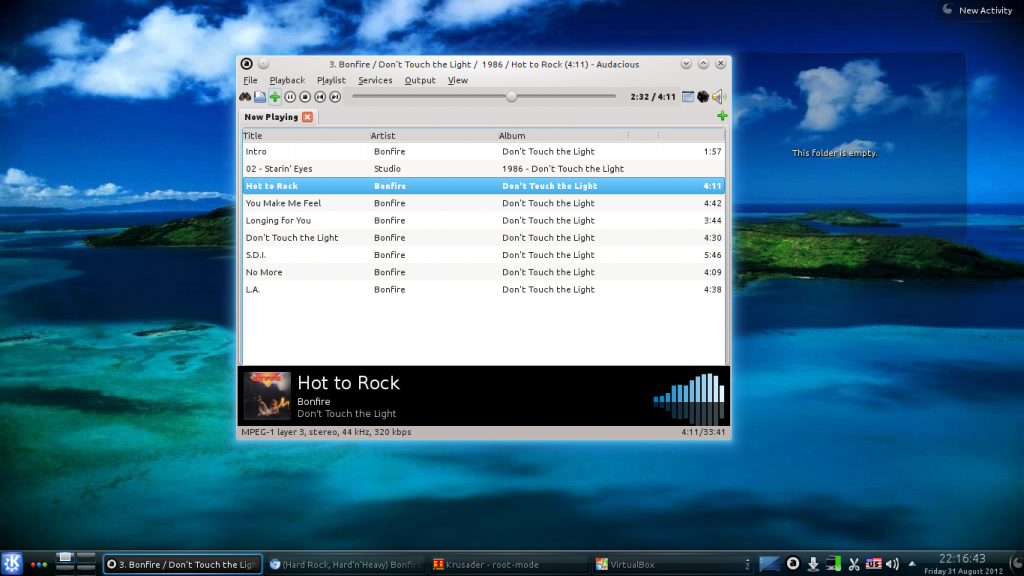The height and width of the screenshot is (576, 1024).
Task: Click the New Activity button
Action: (978, 10)
